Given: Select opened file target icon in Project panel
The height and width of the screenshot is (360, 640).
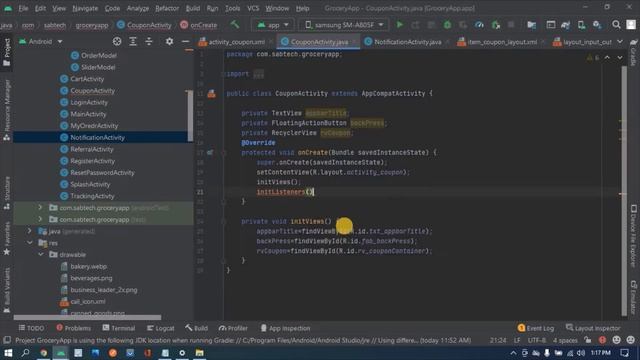Looking at the screenshot, I should [117, 41].
